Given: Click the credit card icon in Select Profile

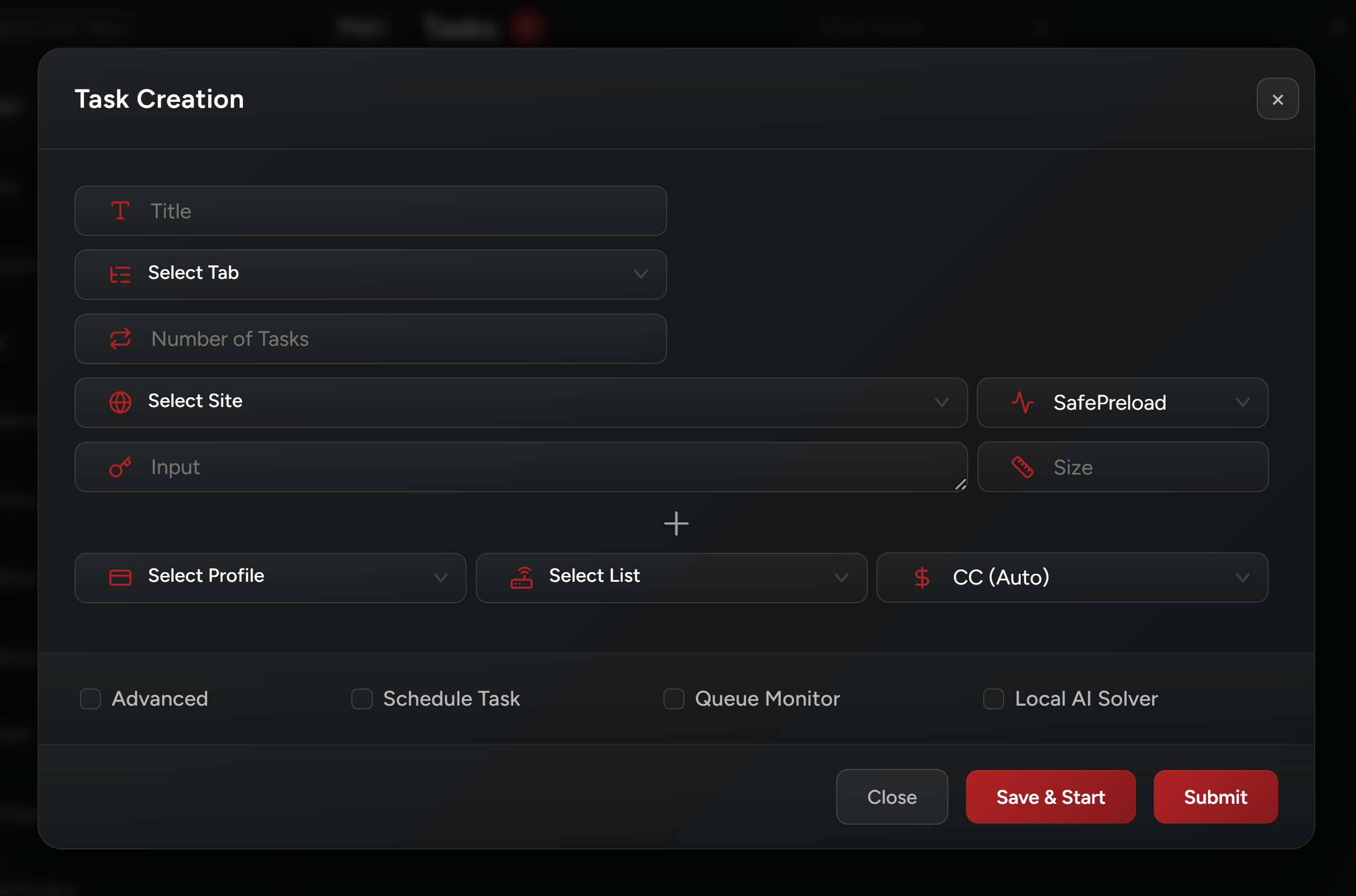Looking at the screenshot, I should (120, 577).
